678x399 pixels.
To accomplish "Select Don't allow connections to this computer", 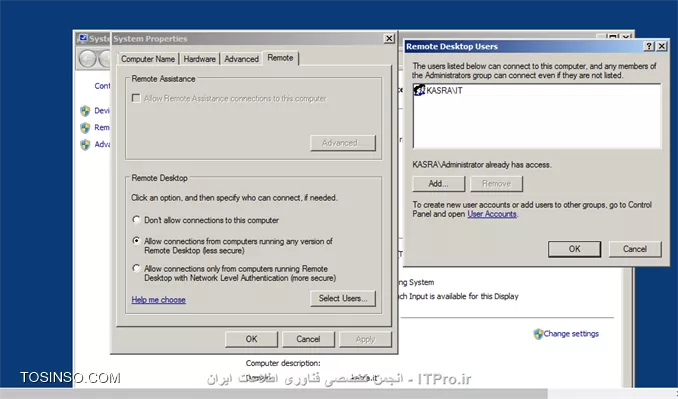I will pyautogui.click(x=136, y=220).
